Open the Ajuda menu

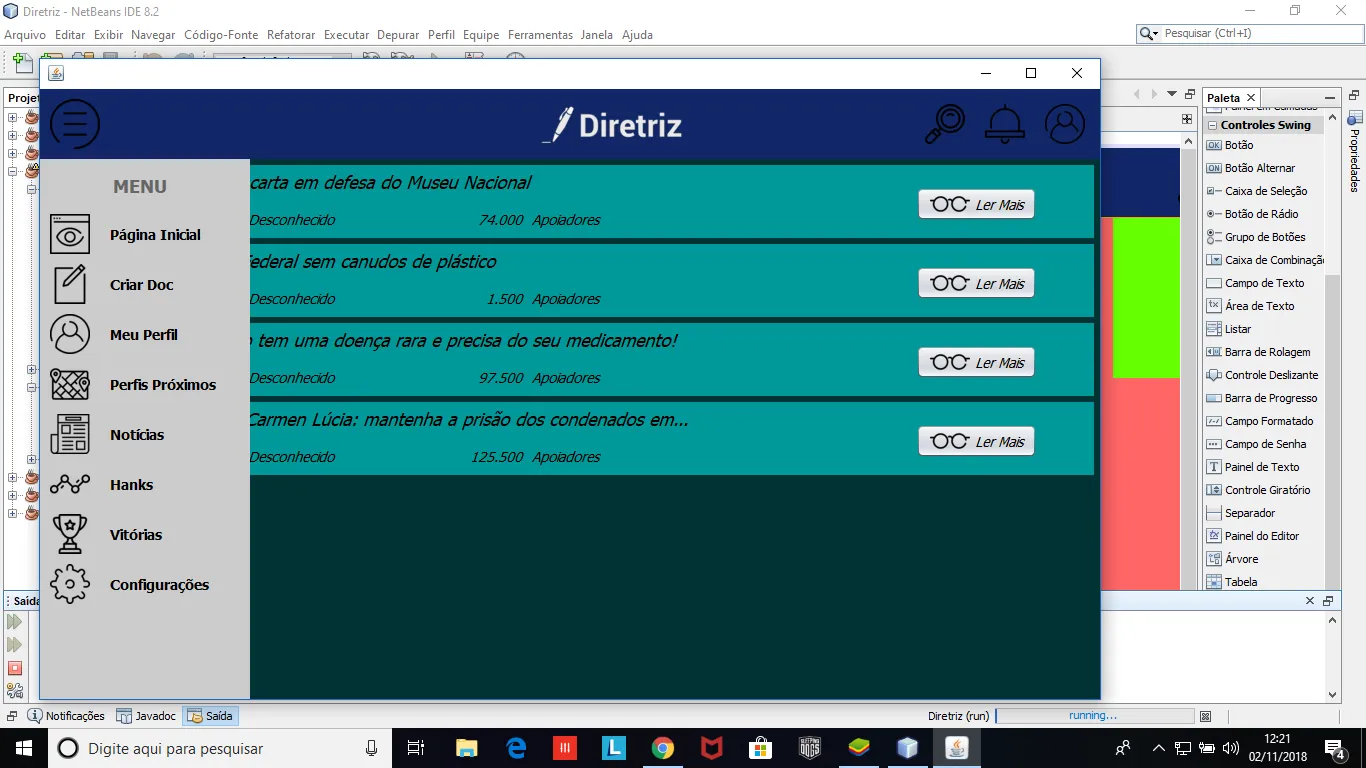[x=637, y=34]
